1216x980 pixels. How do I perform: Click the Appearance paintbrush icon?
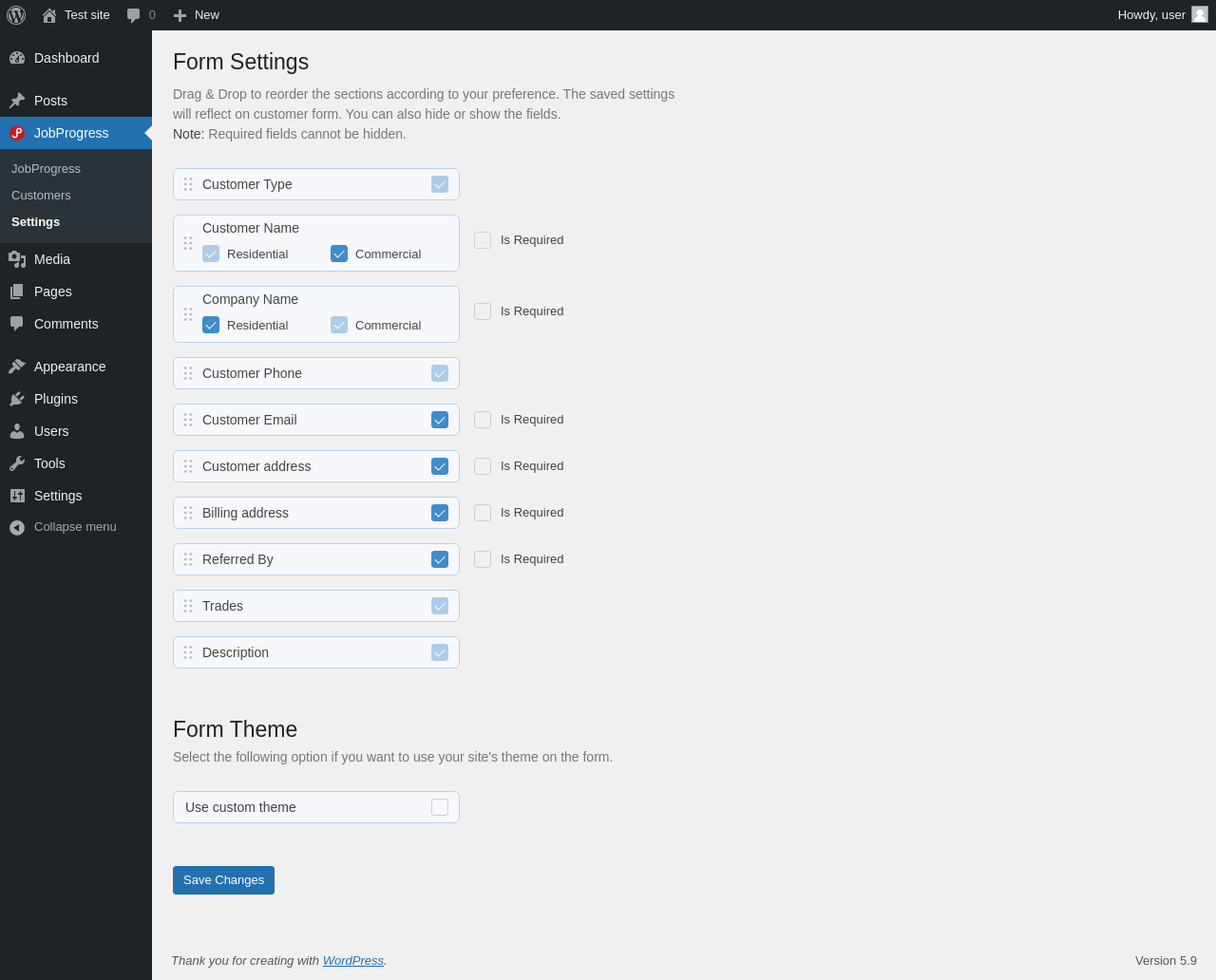tap(17, 367)
